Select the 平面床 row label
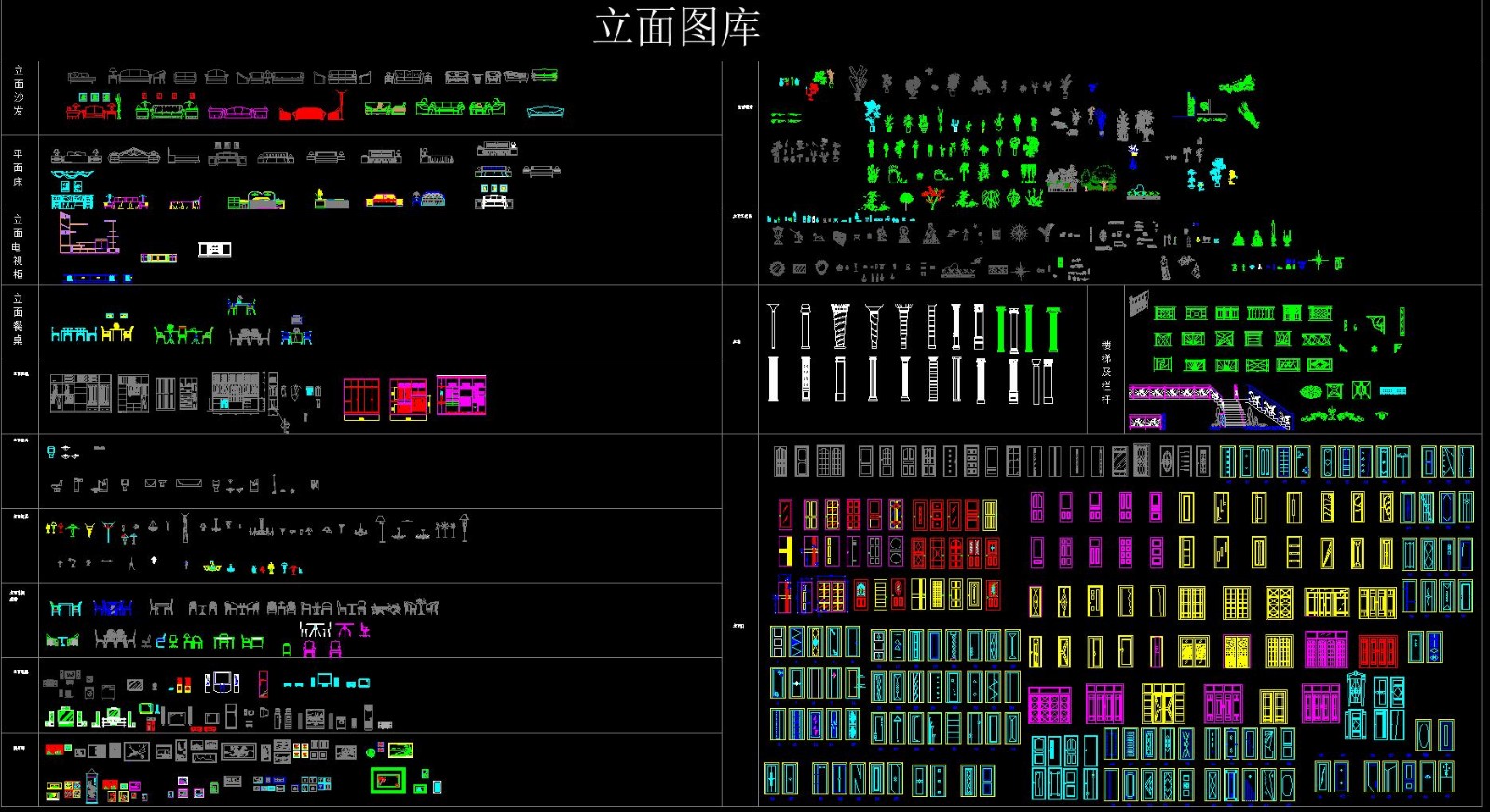Viewport: 1490px width, 812px height. [x=19, y=168]
